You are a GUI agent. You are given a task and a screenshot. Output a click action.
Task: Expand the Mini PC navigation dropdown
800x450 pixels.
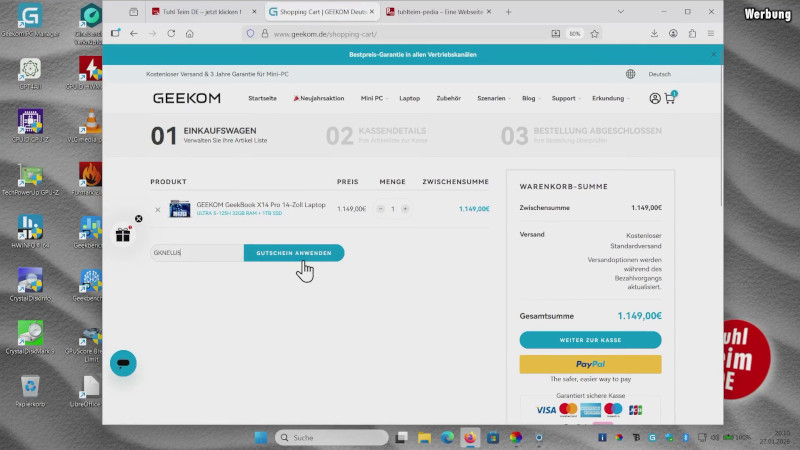click(x=373, y=99)
